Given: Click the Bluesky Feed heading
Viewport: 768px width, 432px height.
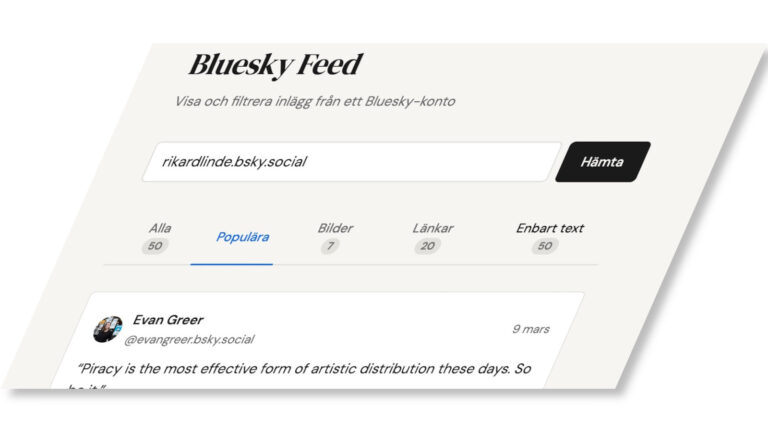Looking at the screenshot, I should coord(275,65).
